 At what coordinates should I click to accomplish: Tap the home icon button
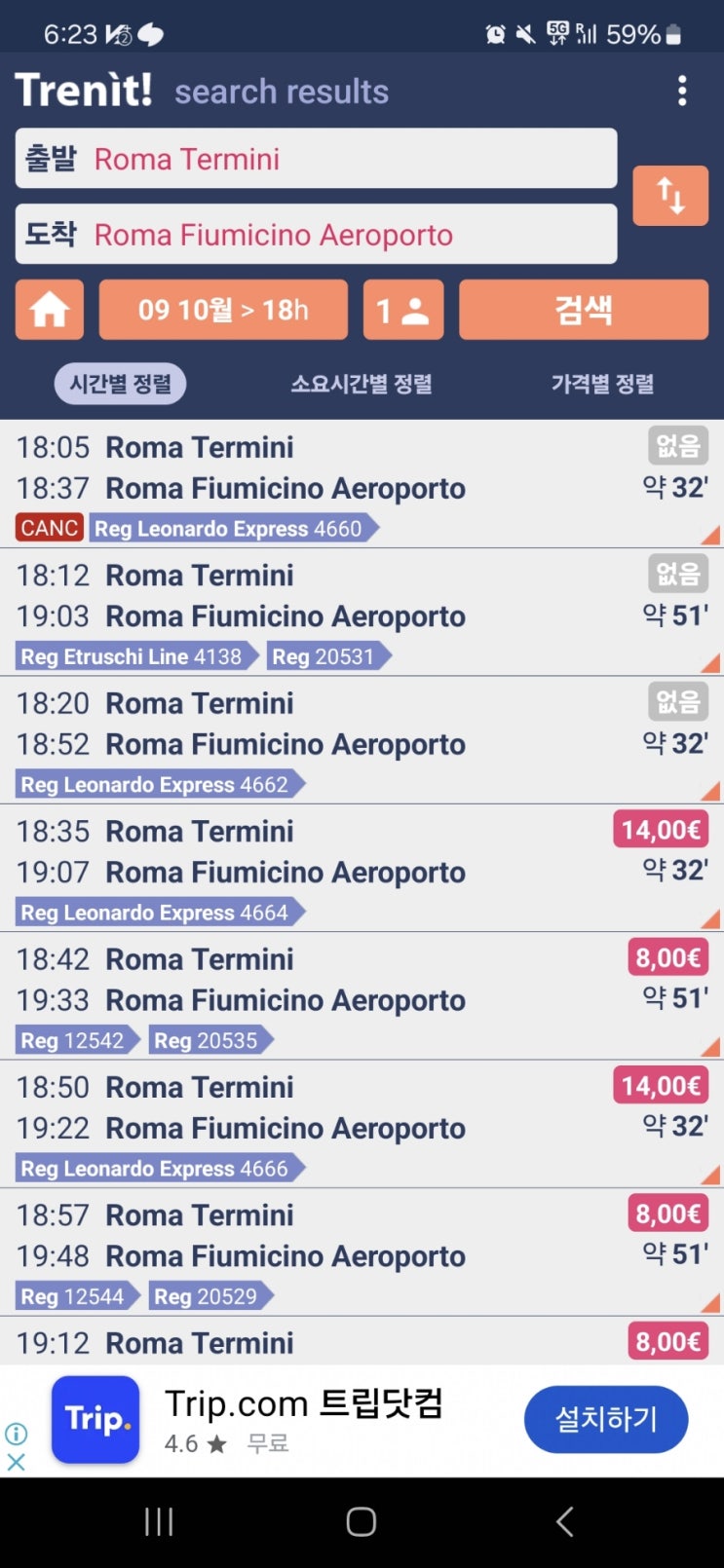point(50,310)
